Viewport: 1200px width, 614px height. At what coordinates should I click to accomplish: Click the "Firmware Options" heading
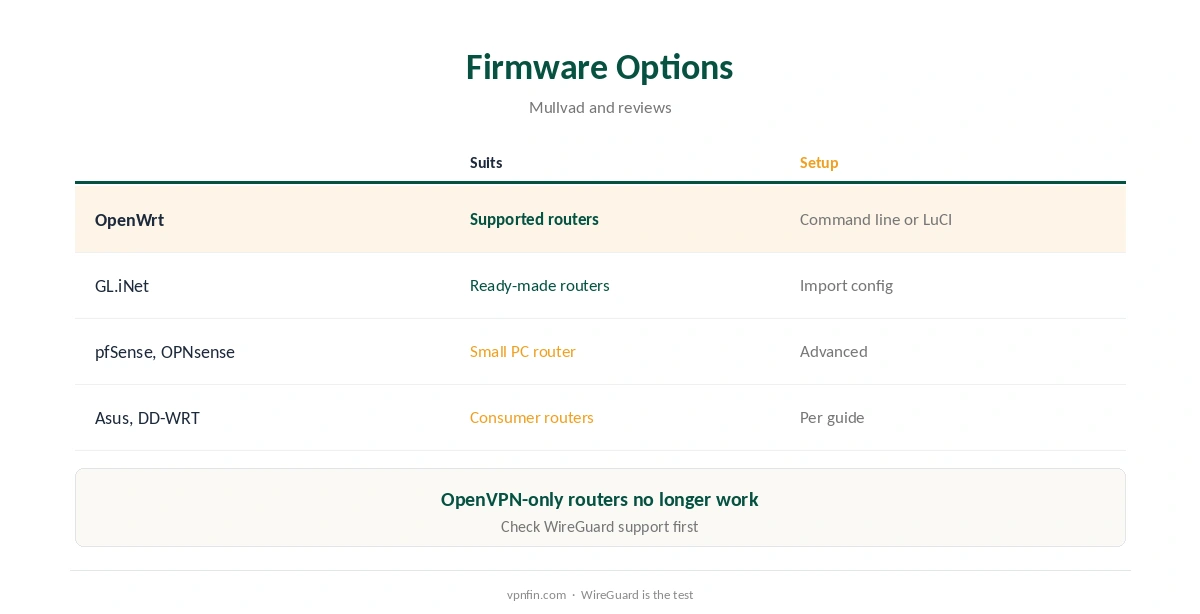coord(600,67)
